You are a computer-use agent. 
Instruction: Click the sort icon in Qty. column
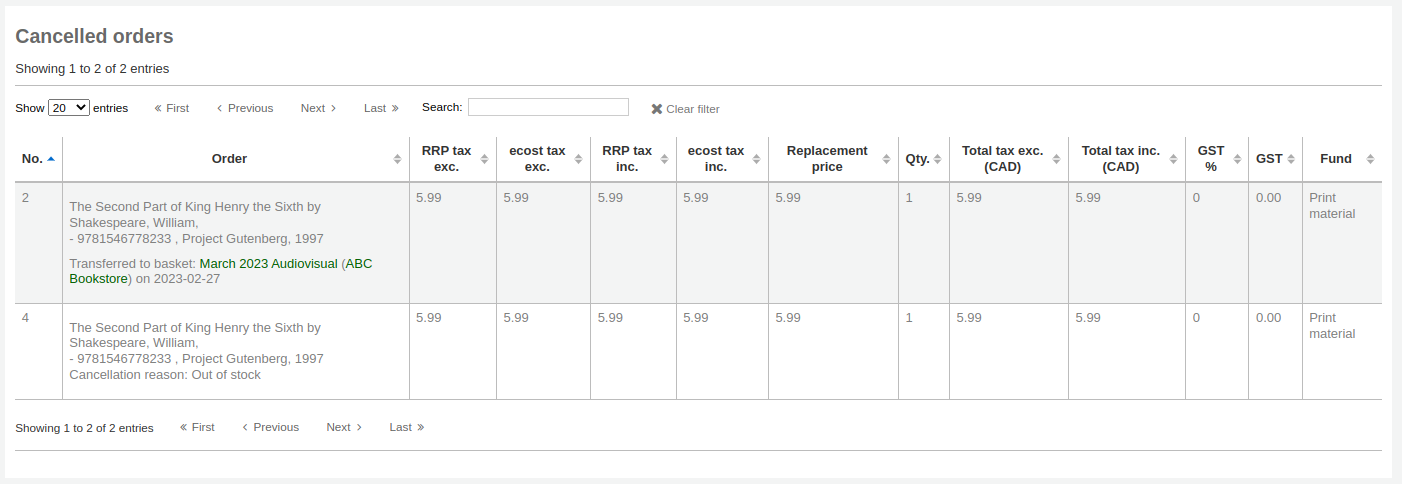click(937, 159)
